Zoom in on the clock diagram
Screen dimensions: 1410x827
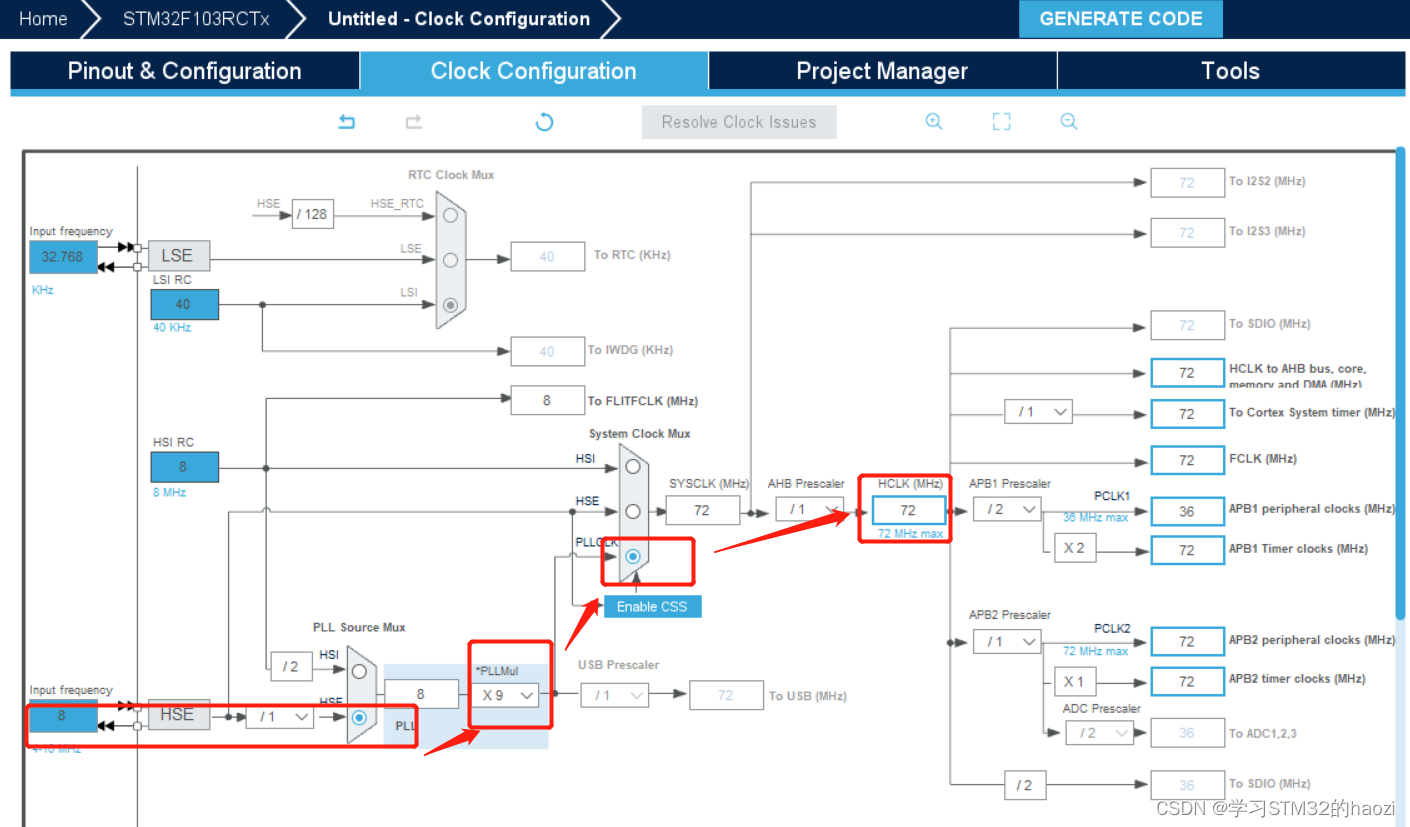click(934, 122)
